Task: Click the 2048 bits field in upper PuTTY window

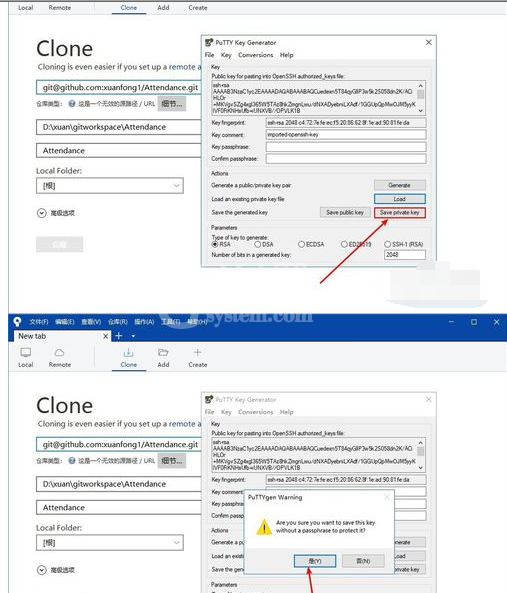Action: pos(405,255)
